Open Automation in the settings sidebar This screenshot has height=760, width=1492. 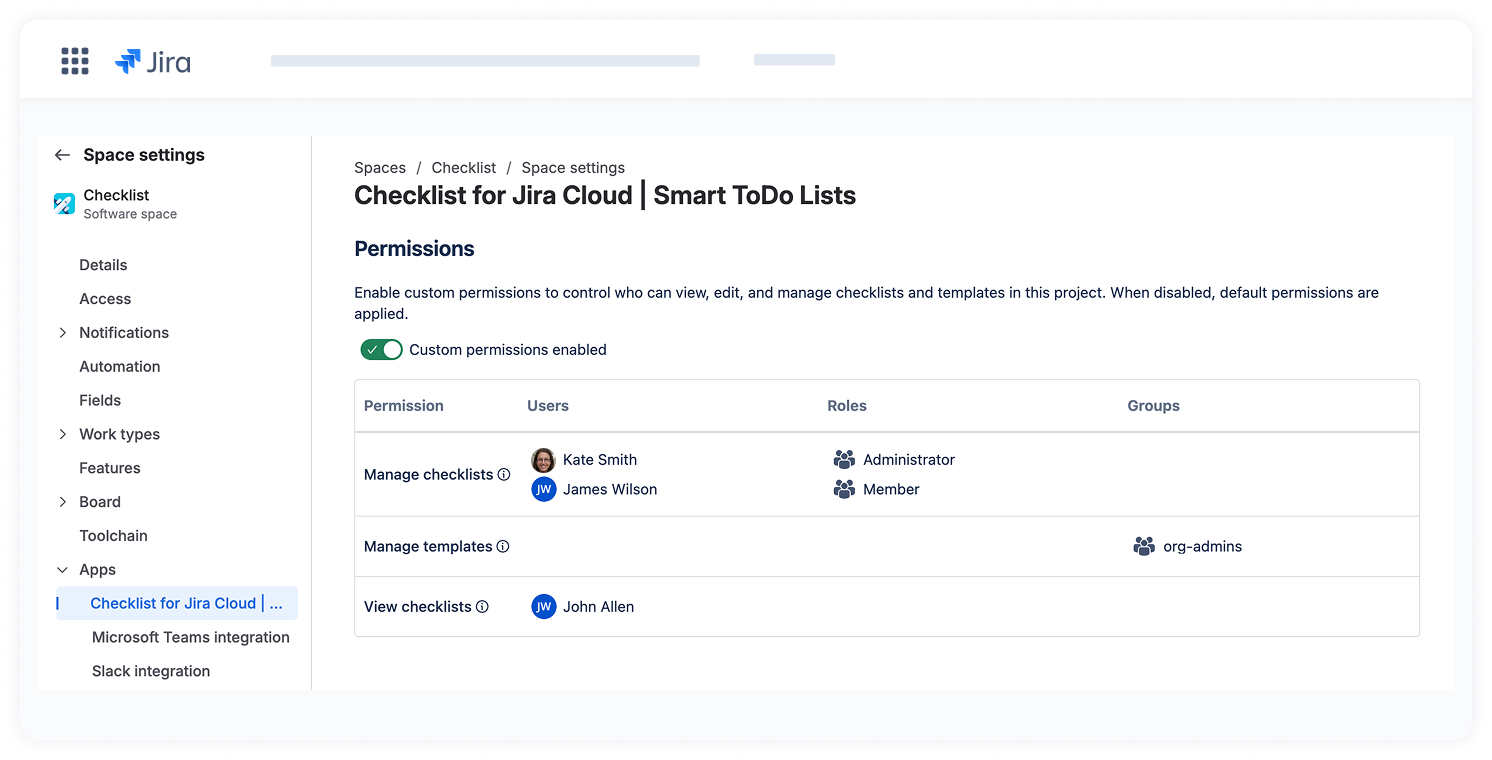[120, 367]
